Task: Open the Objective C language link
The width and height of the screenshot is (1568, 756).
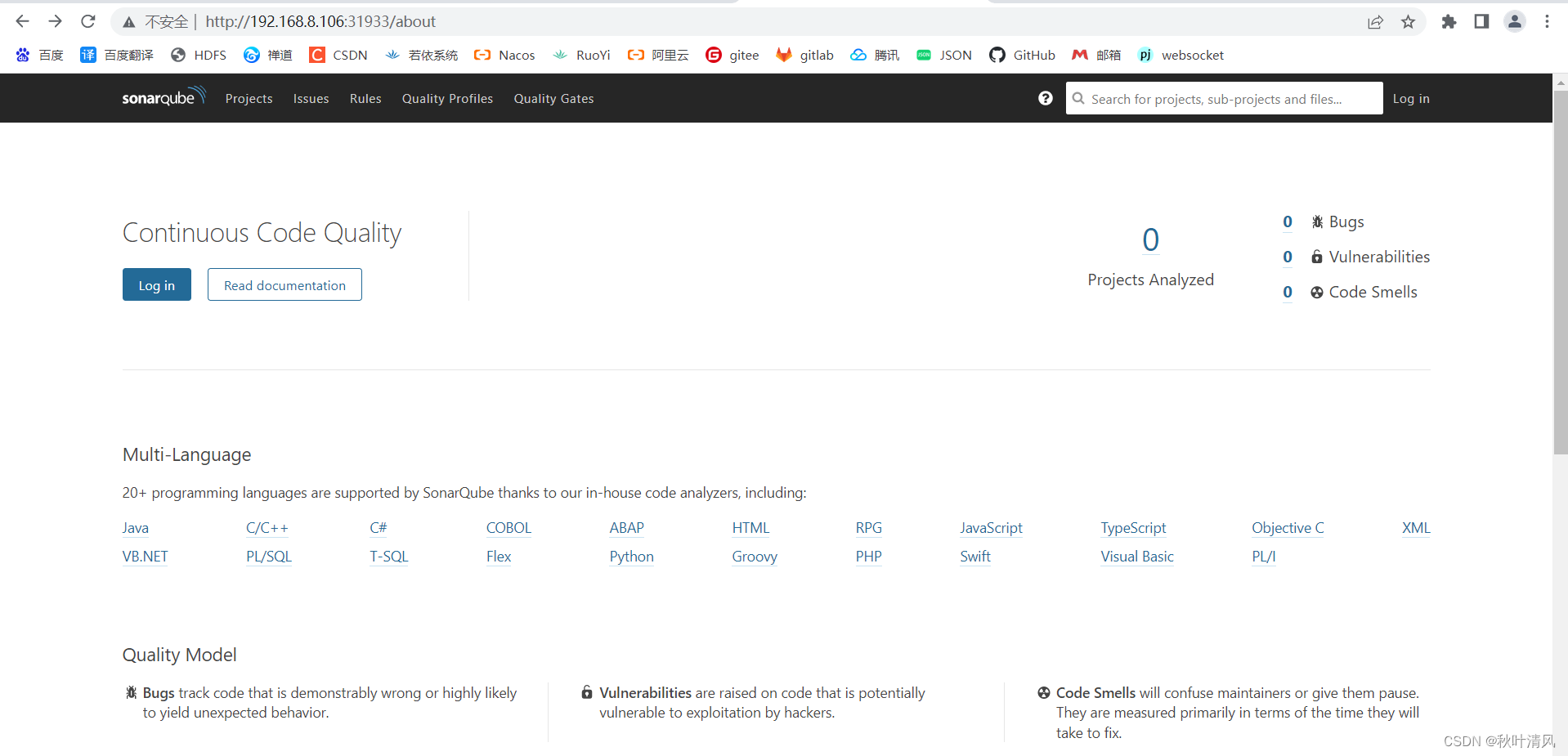Action: coord(1288,528)
